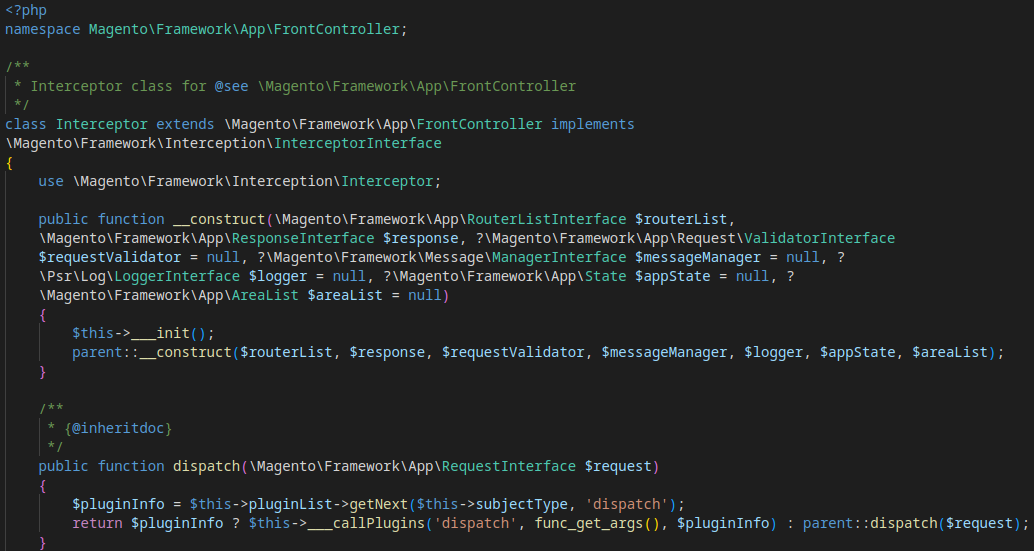The width and height of the screenshot is (1034, 551).
Task: Click the class keyword
Action: click(26, 124)
